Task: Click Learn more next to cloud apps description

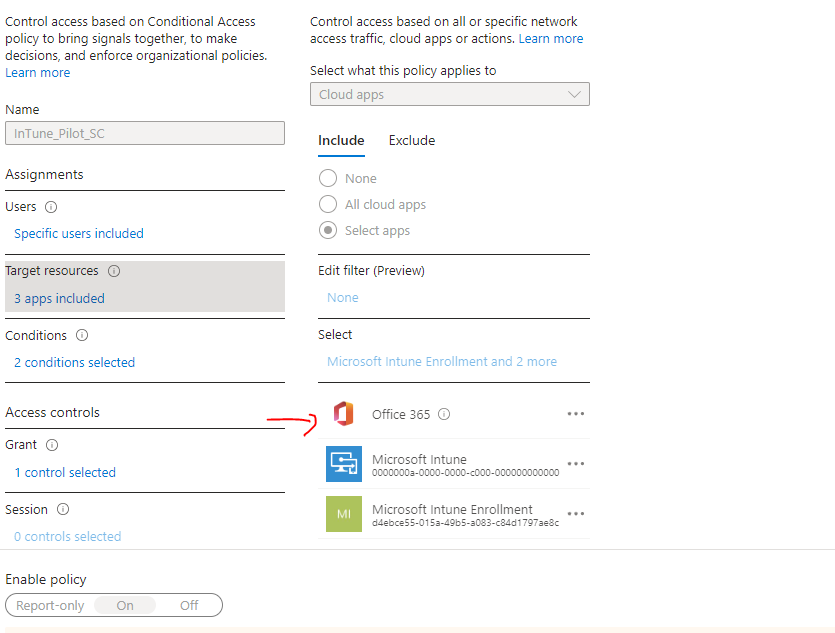Action: click(551, 39)
